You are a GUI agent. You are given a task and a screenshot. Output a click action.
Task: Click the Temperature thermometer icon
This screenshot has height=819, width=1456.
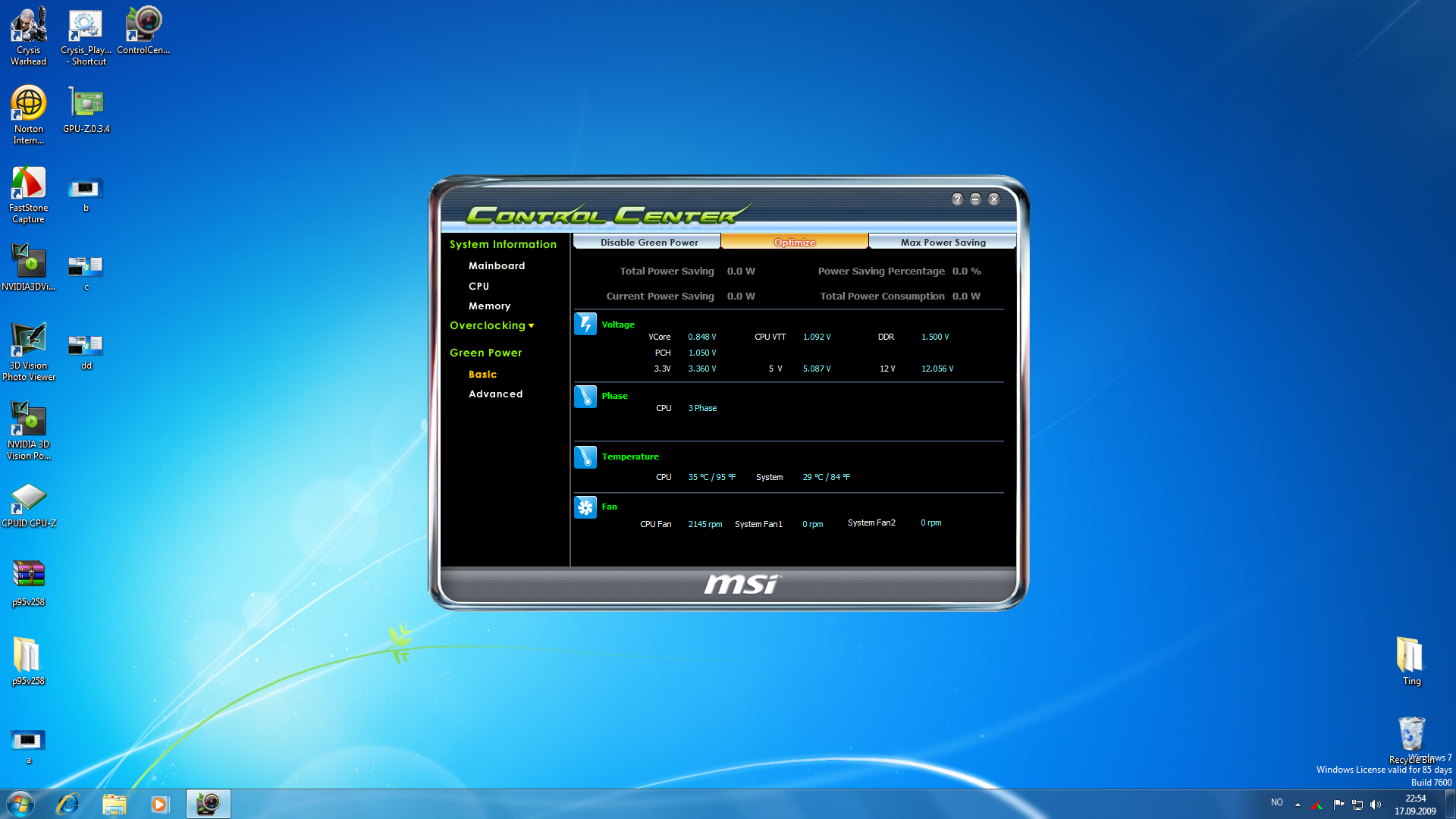(x=585, y=457)
